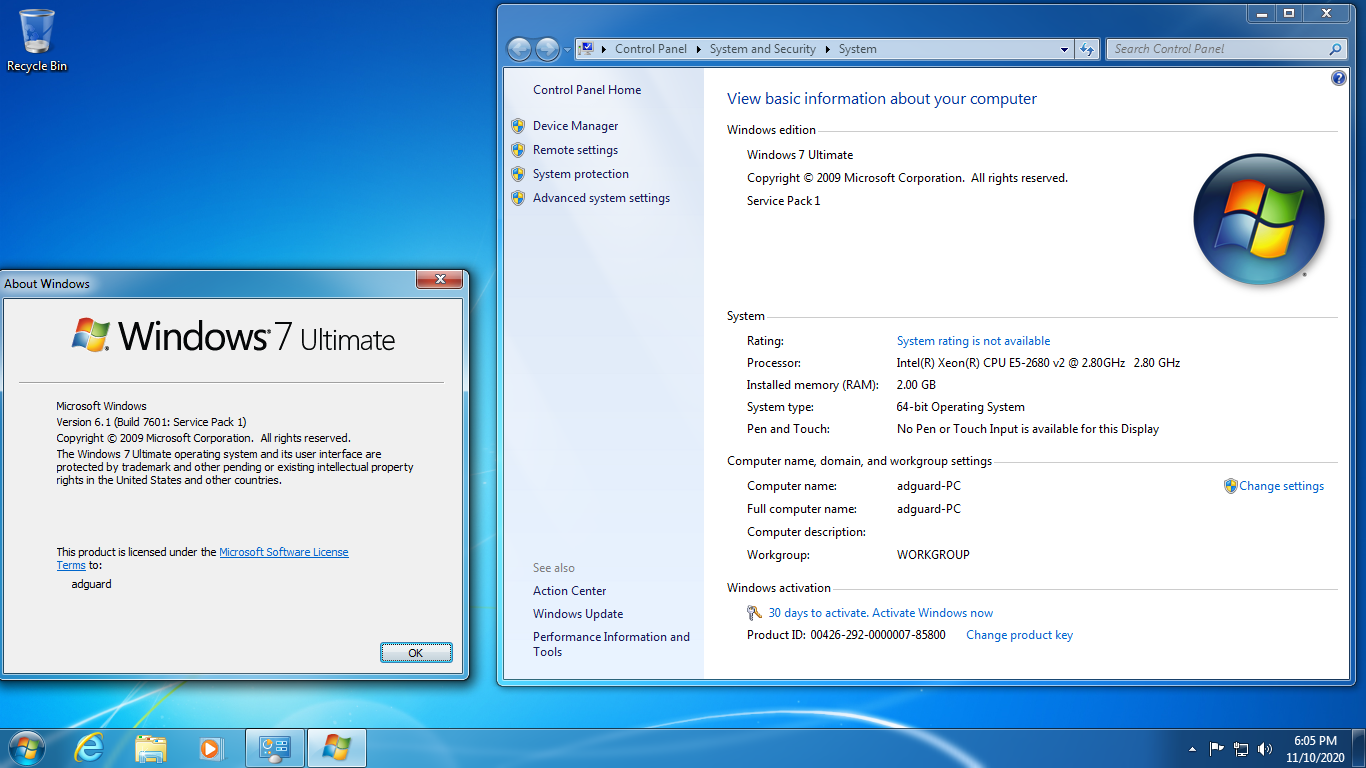This screenshot has height=768, width=1366.
Task: Click the Forward arrow in System window
Action: click(547, 49)
